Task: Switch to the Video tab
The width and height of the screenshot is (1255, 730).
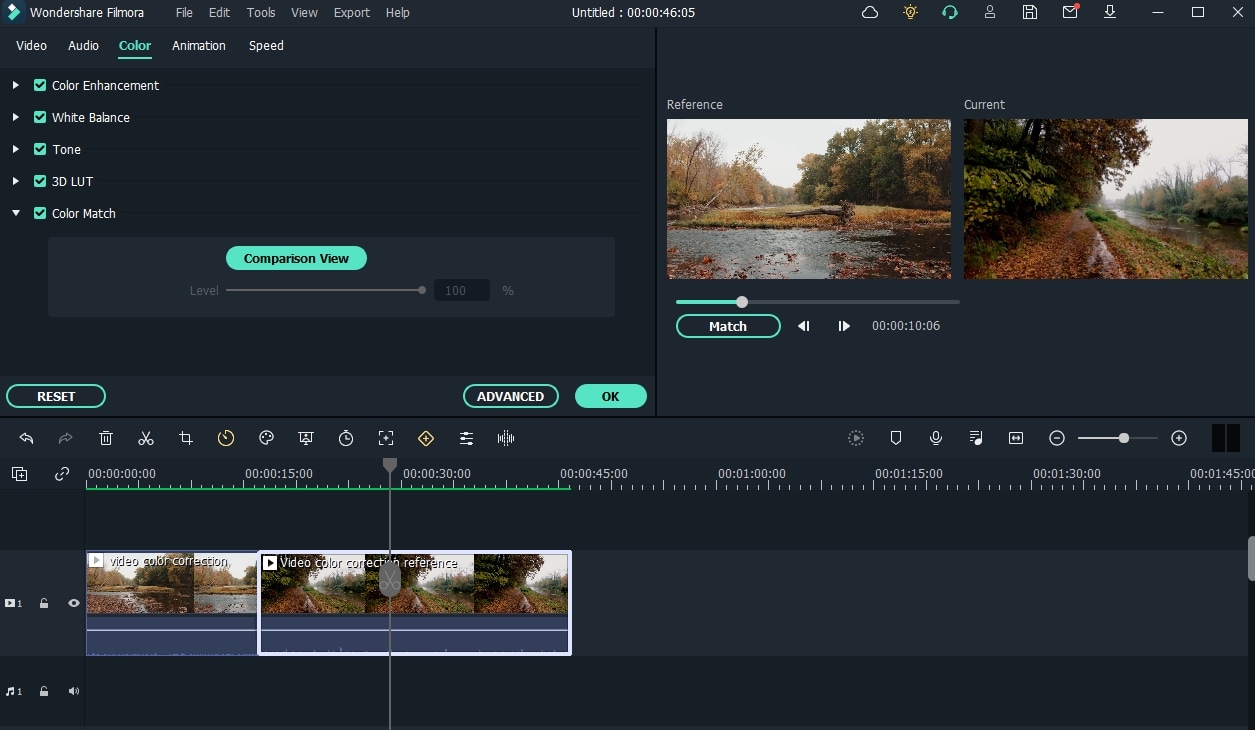Action: (31, 46)
